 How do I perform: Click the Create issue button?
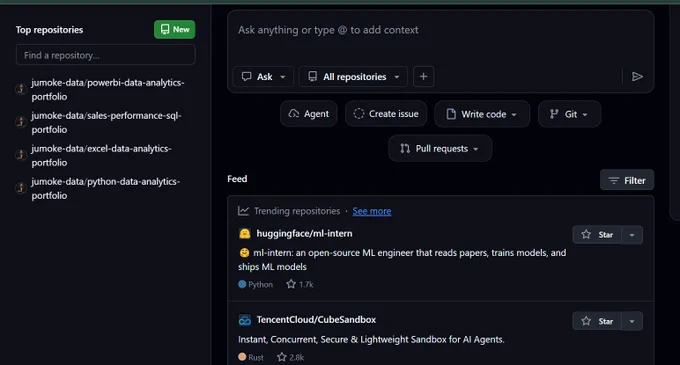pos(386,114)
